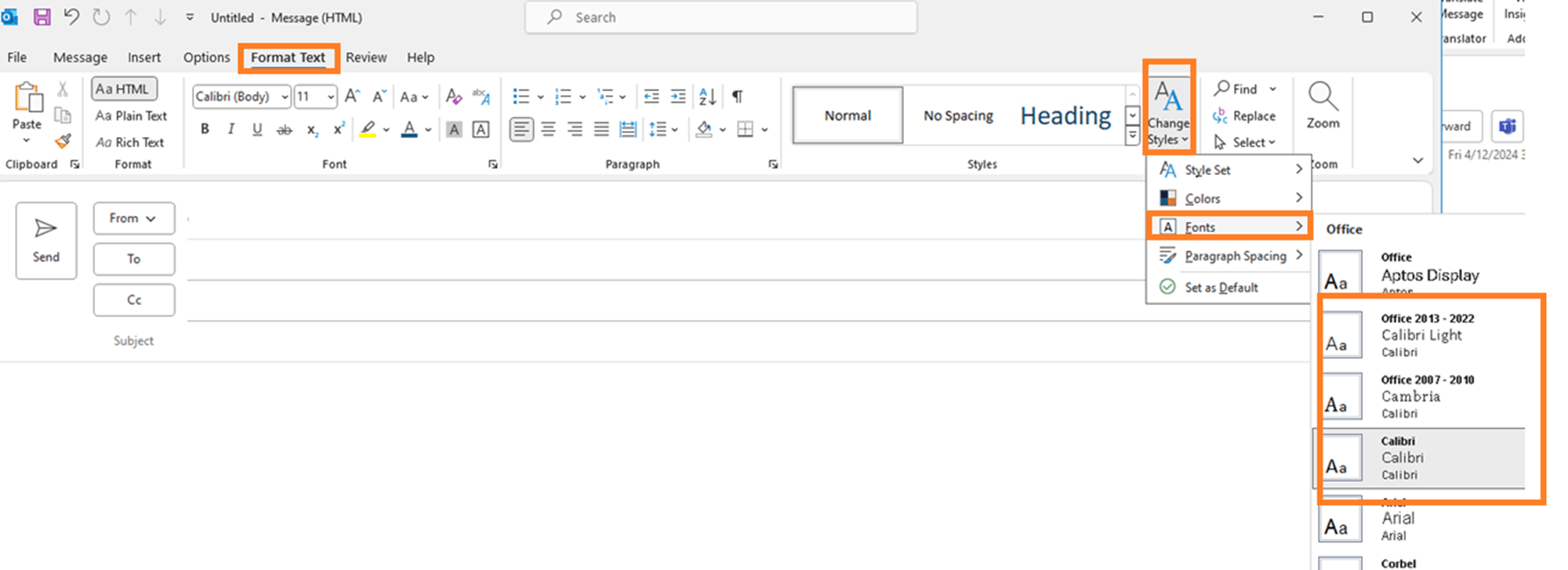Open the font size 11 dropdown
Screen dimensions: 1568x570
point(331,96)
